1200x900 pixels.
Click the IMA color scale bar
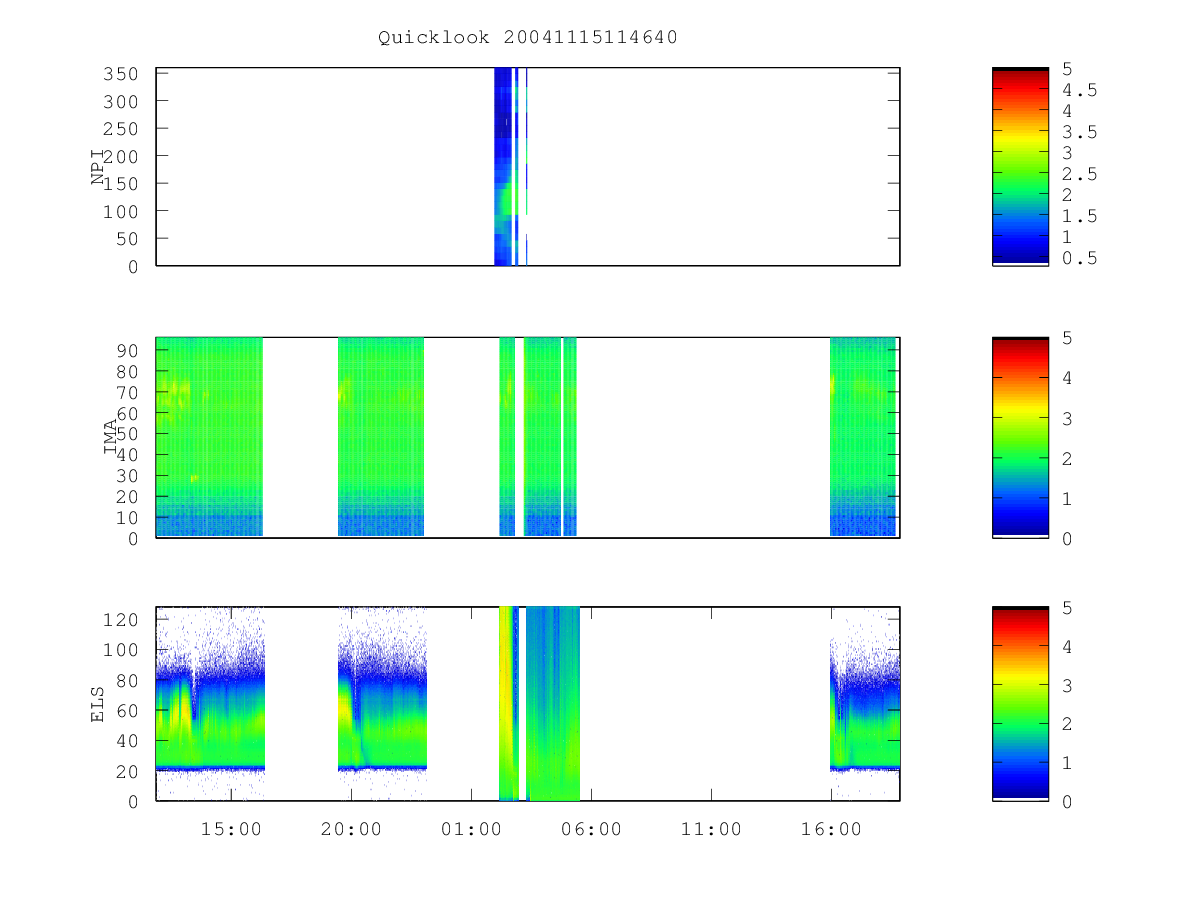pyautogui.click(x=1020, y=438)
